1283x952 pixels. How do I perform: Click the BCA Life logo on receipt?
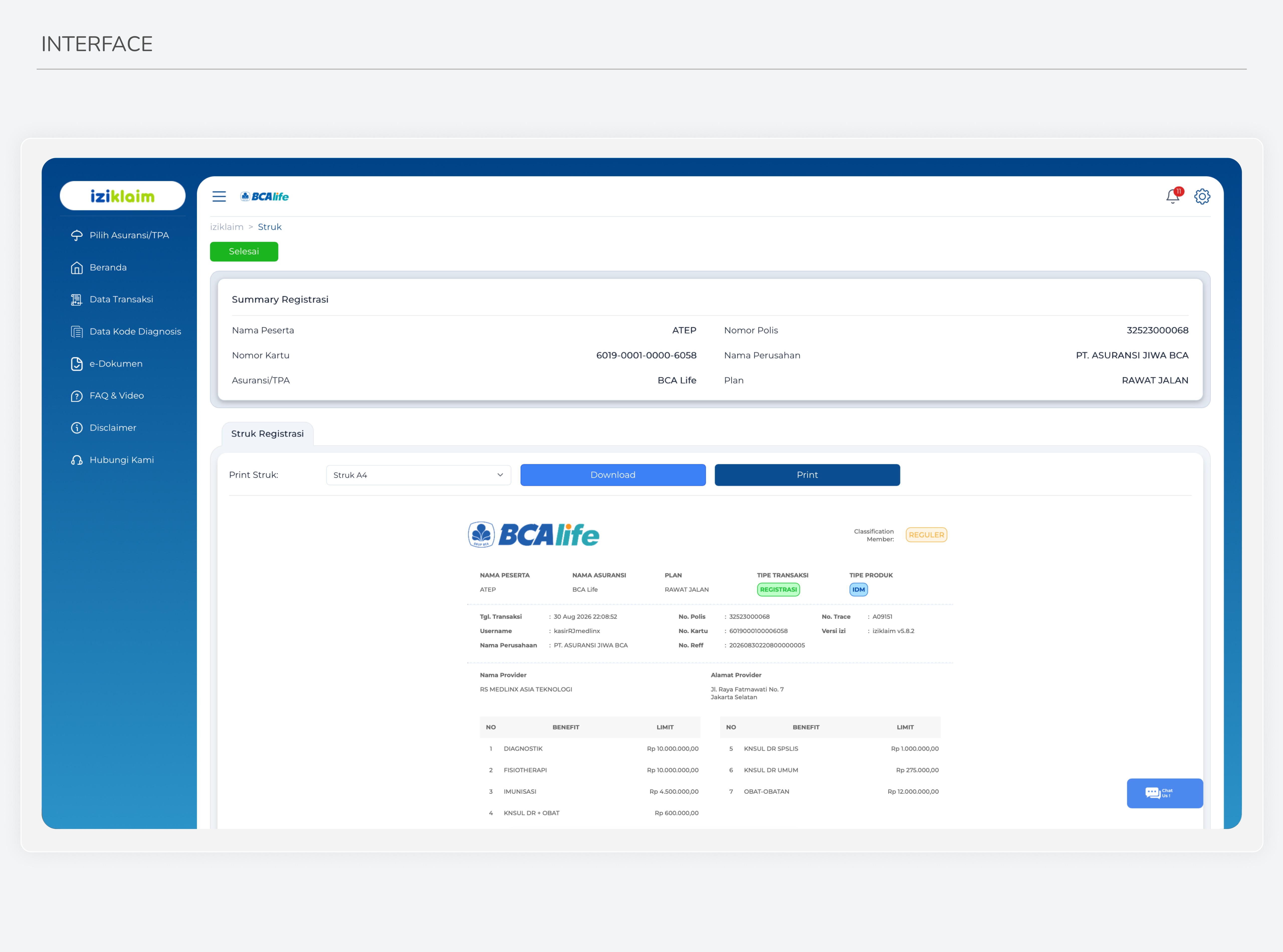[534, 535]
